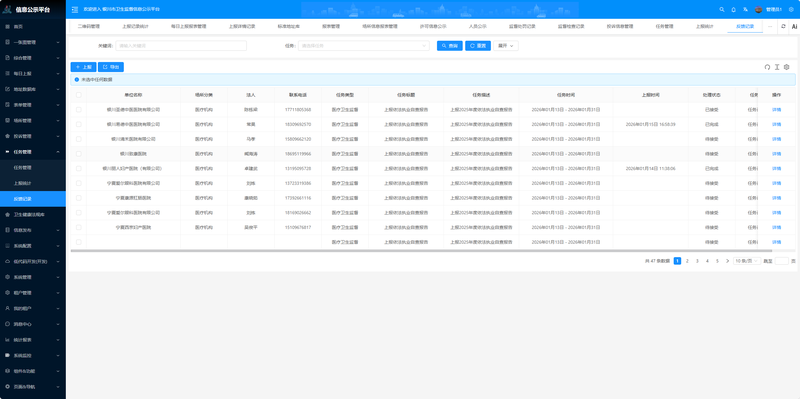Open the 10条/页 page size dropdown

pos(747,261)
